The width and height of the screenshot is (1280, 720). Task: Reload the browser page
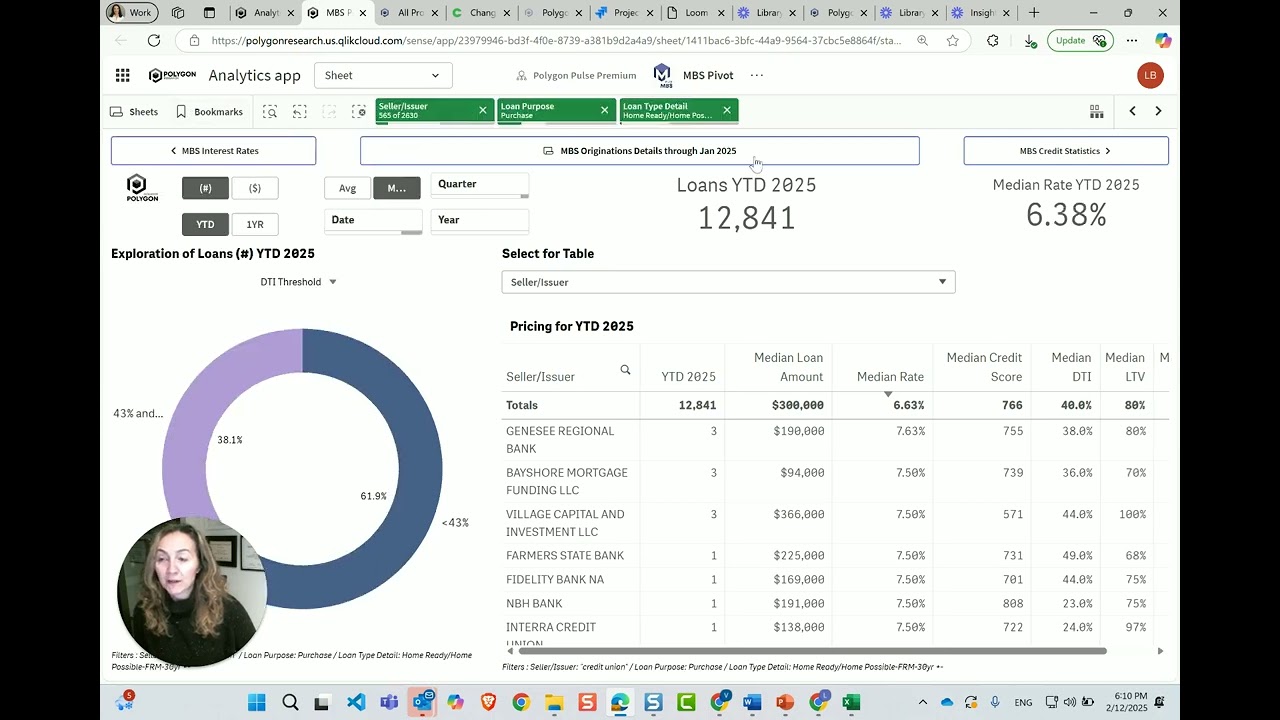[x=154, y=41]
